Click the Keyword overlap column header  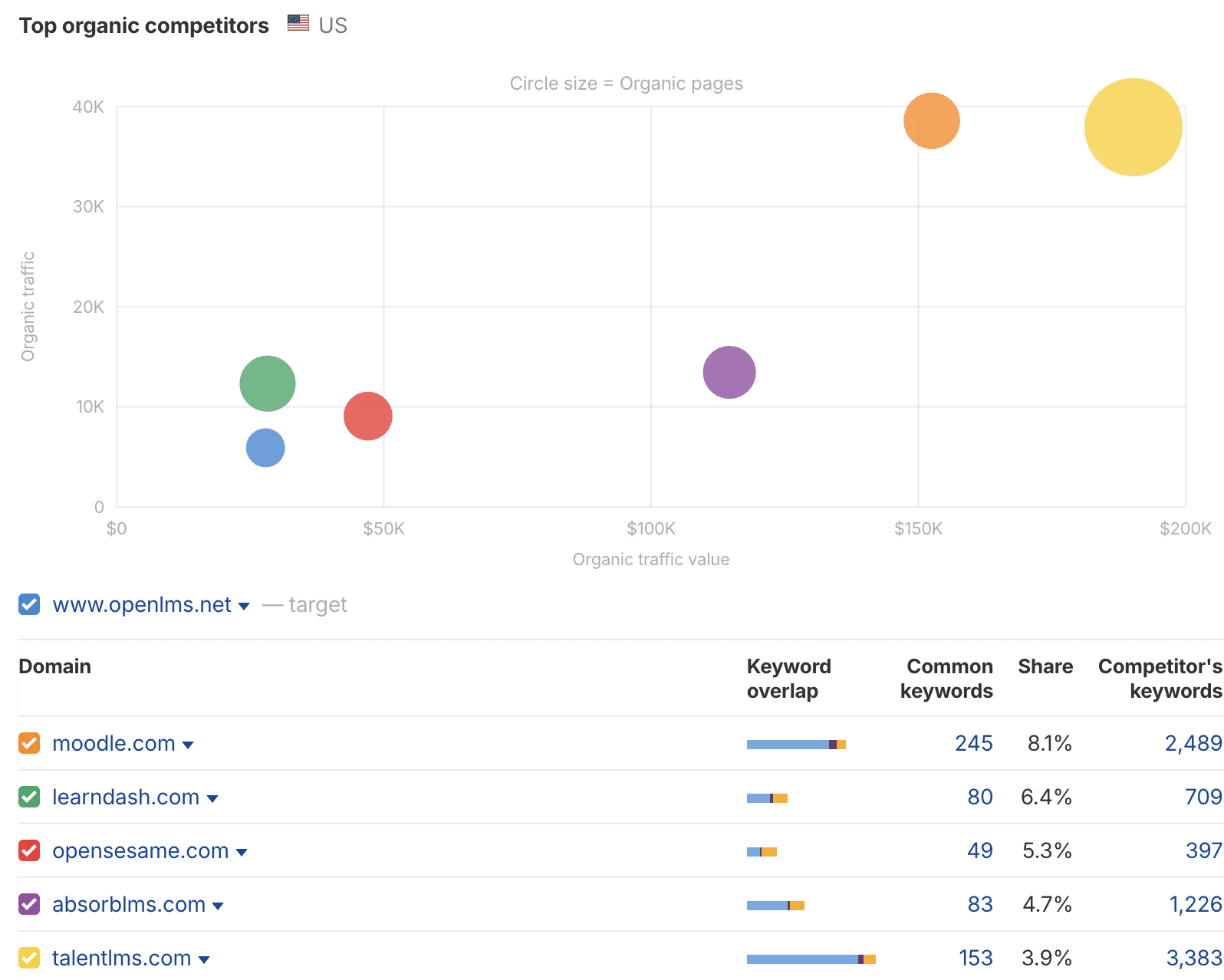pos(788,678)
